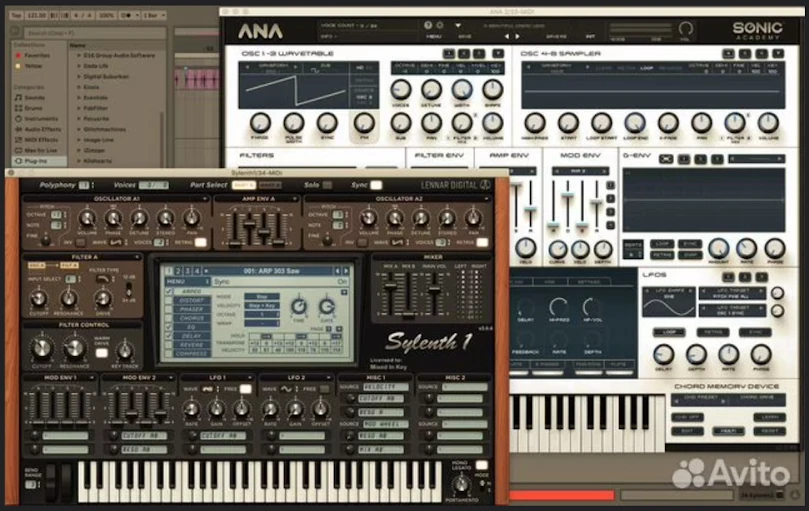
Task: Go to next preset in ANA header
Action: (x=517, y=36)
